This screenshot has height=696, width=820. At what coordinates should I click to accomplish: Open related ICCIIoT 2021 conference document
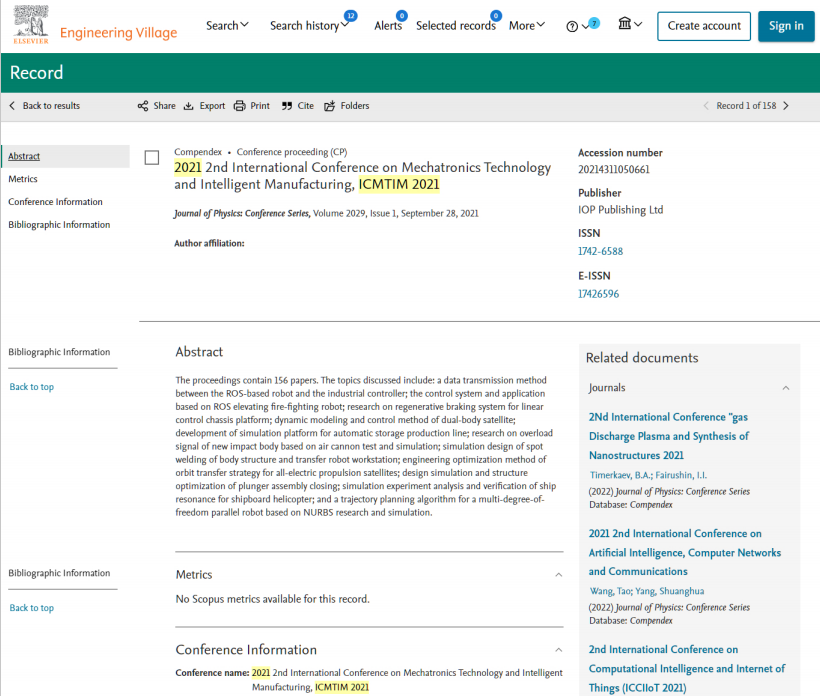coord(687,669)
